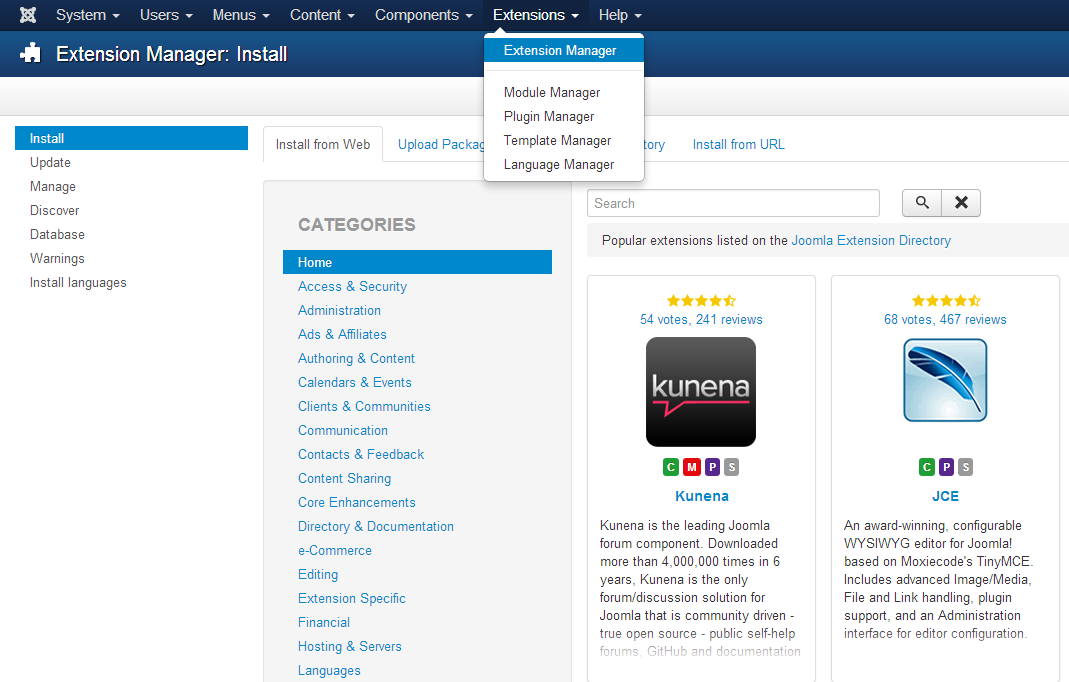Viewport: 1069px width, 682px height.
Task: Select Extension Manager from the menu
Action: click(x=564, y=50)
